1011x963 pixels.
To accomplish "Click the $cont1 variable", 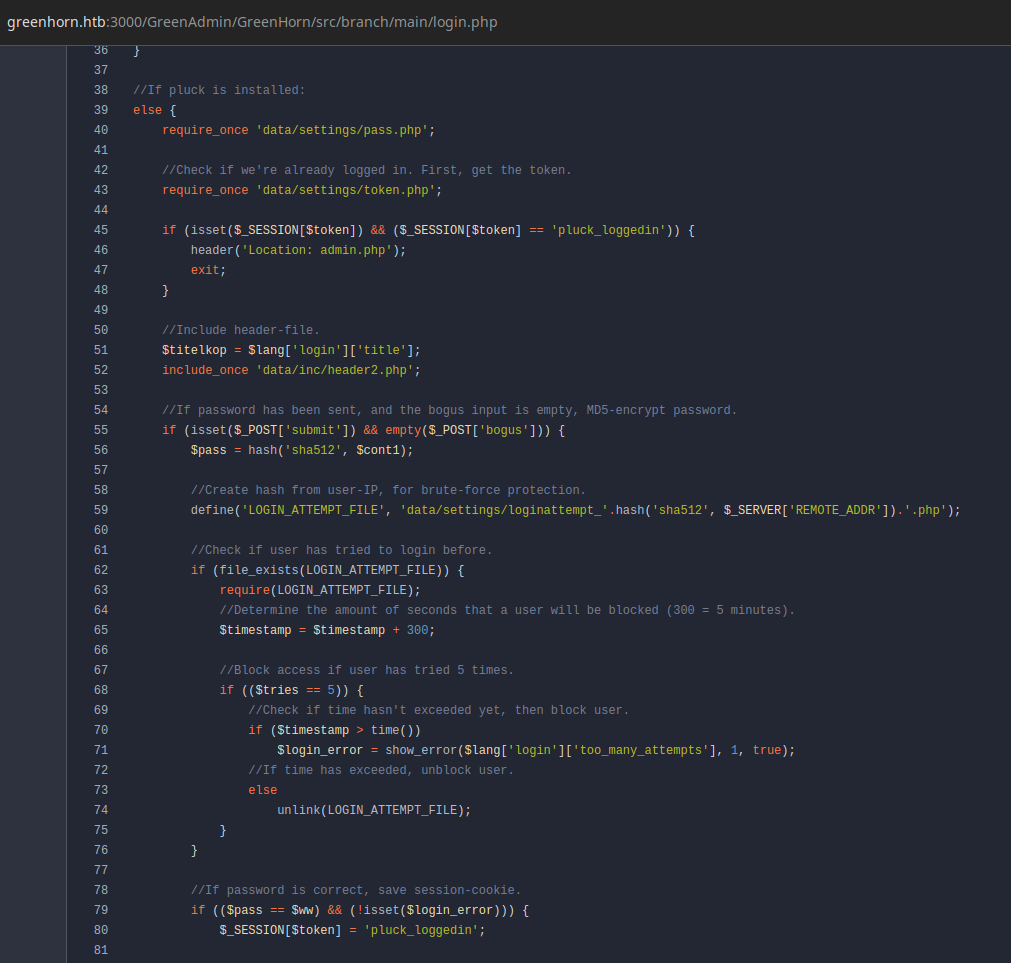I will pyautogui.click(x=378, y=450).
